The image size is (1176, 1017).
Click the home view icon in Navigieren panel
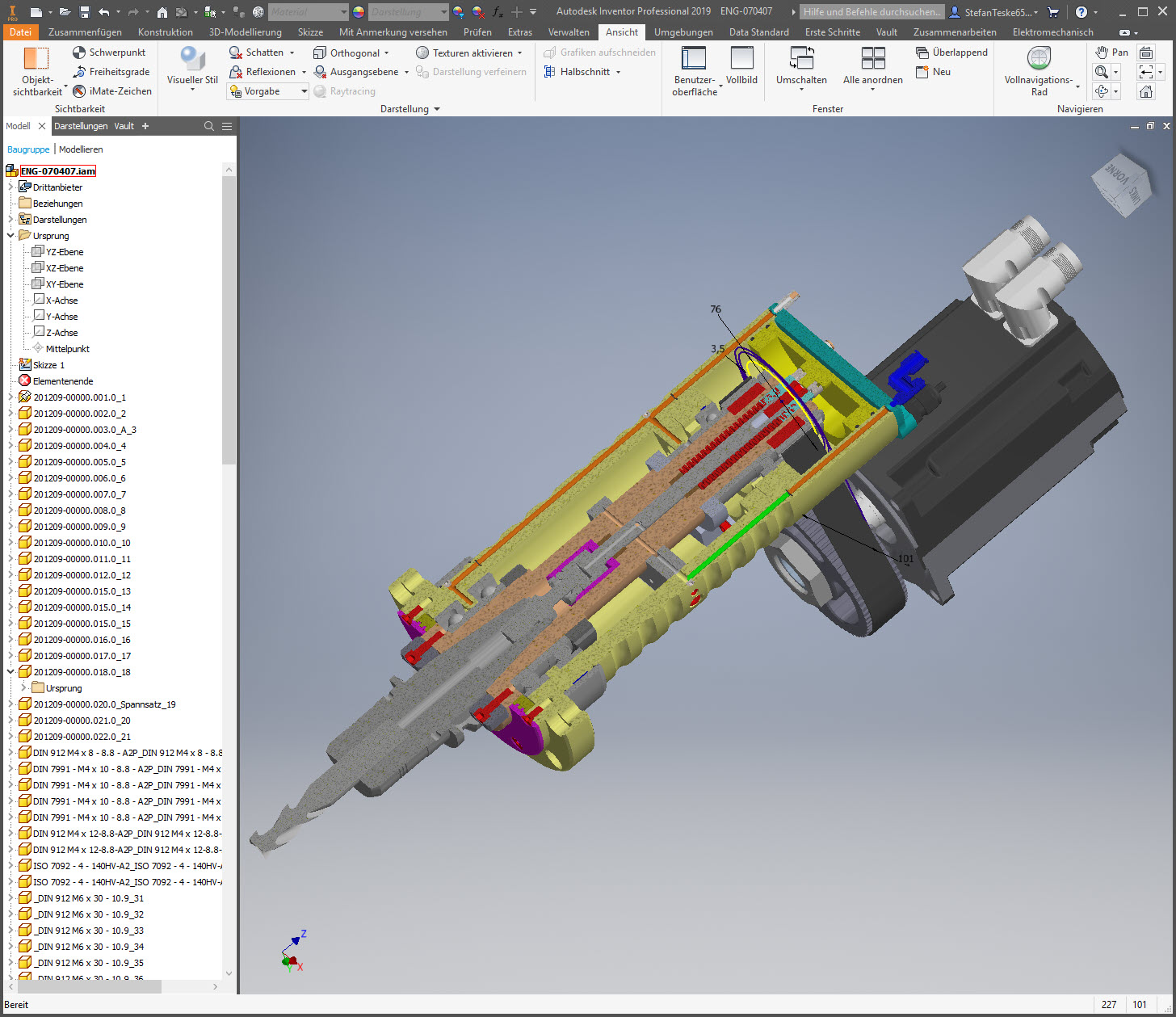[x=1146, y=91]
